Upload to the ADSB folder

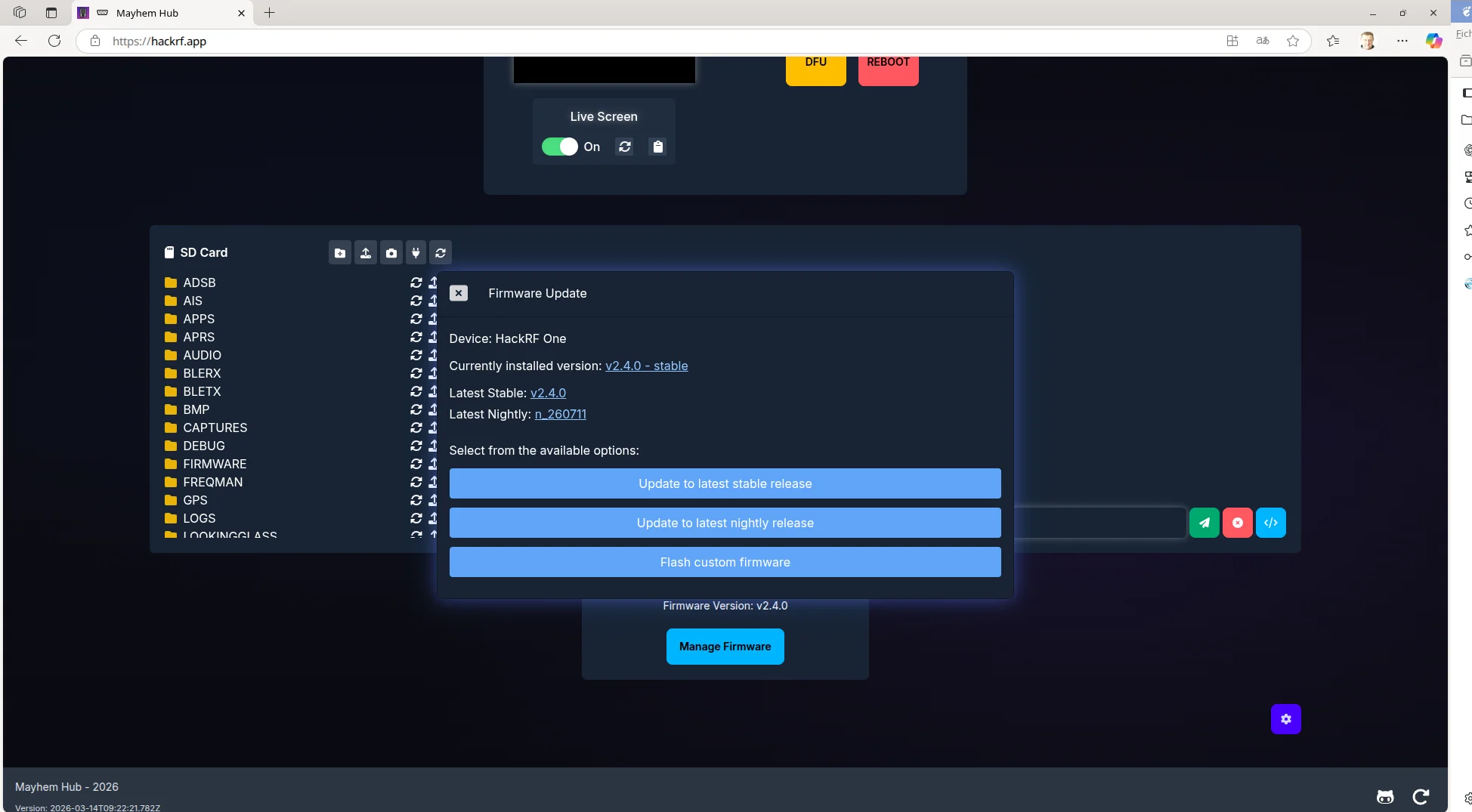(x=433, y=283)
